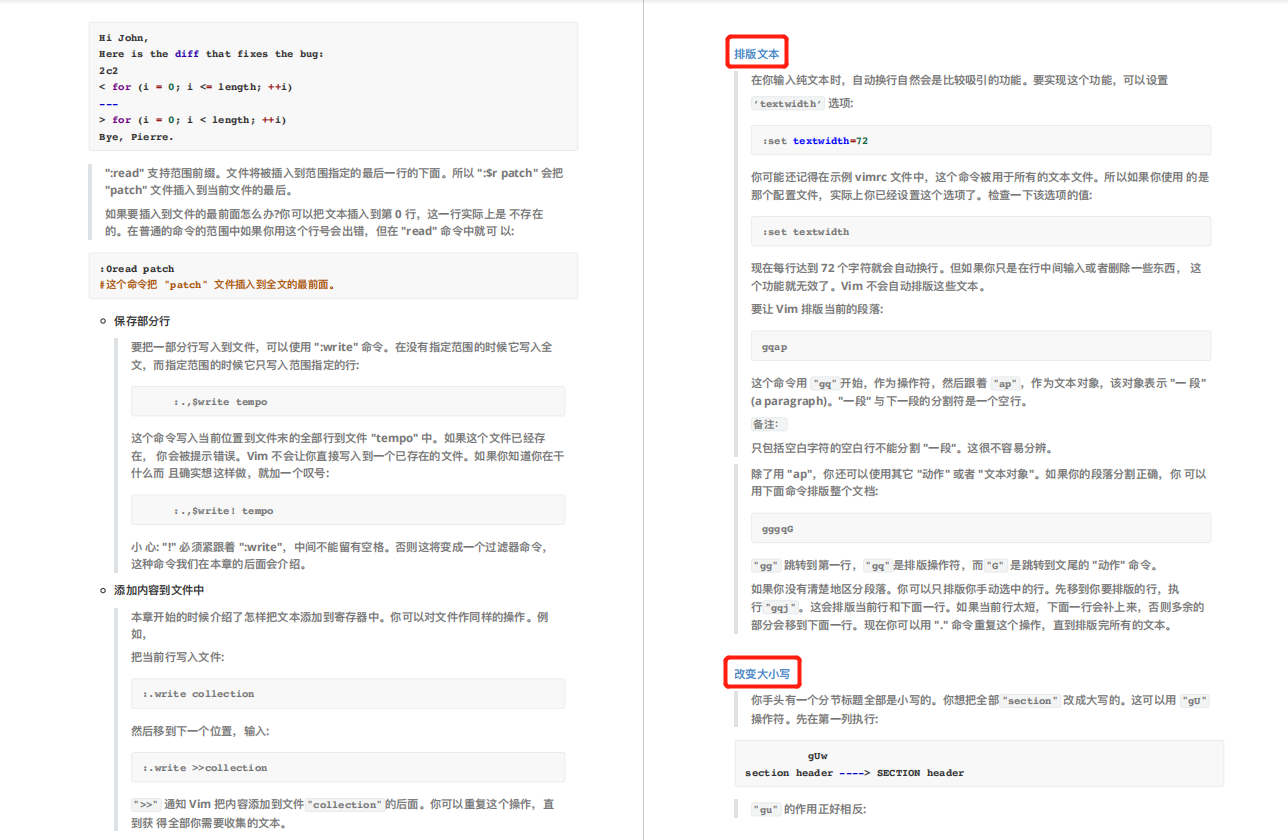Click the 'Bye, Pierre.' closing line
Screen dimensions: 1288x840
coord(136,136)
